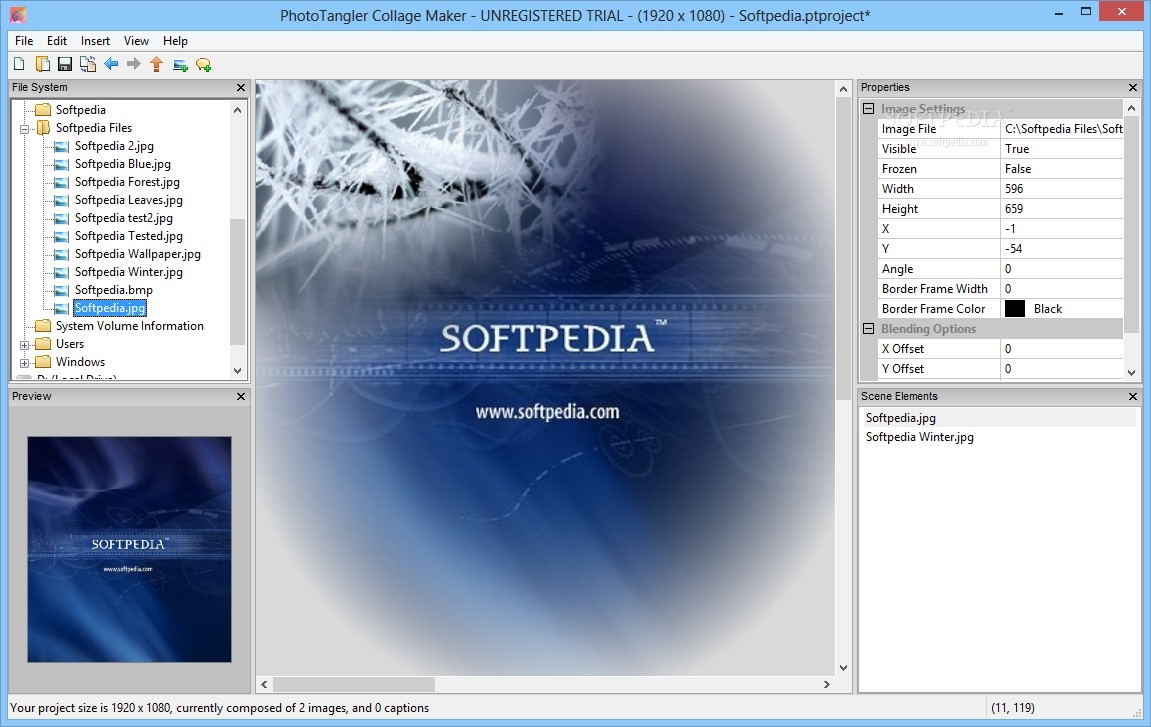Screen dimensions: 1151x727
Task: Click the X position value -1
Action: [x=1061, y=229]
